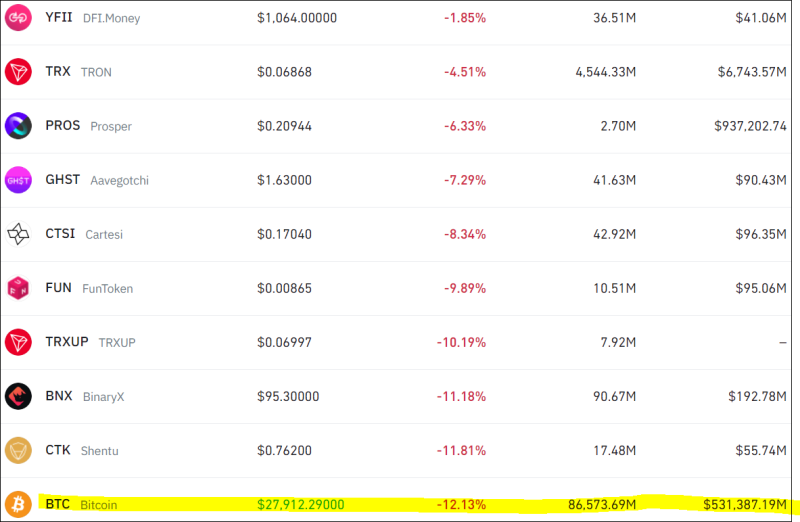
Task: Click the FUN FunToken coin icon
Action: tap(18, 288)
